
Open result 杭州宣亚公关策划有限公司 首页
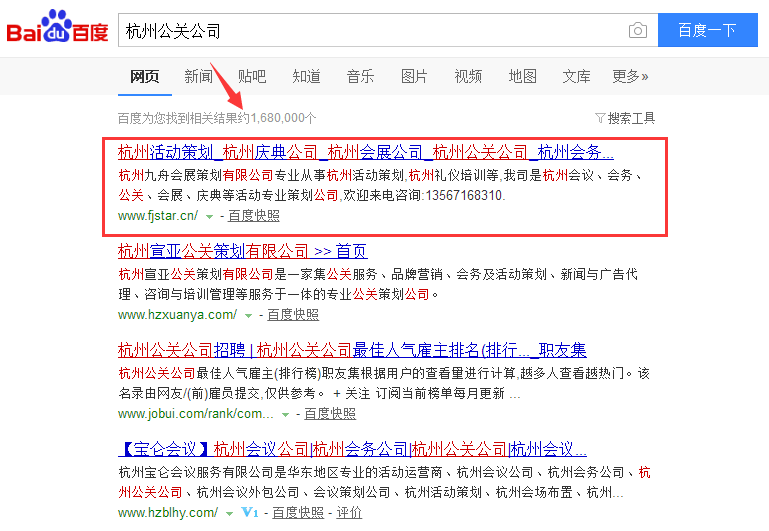point(243,252)
